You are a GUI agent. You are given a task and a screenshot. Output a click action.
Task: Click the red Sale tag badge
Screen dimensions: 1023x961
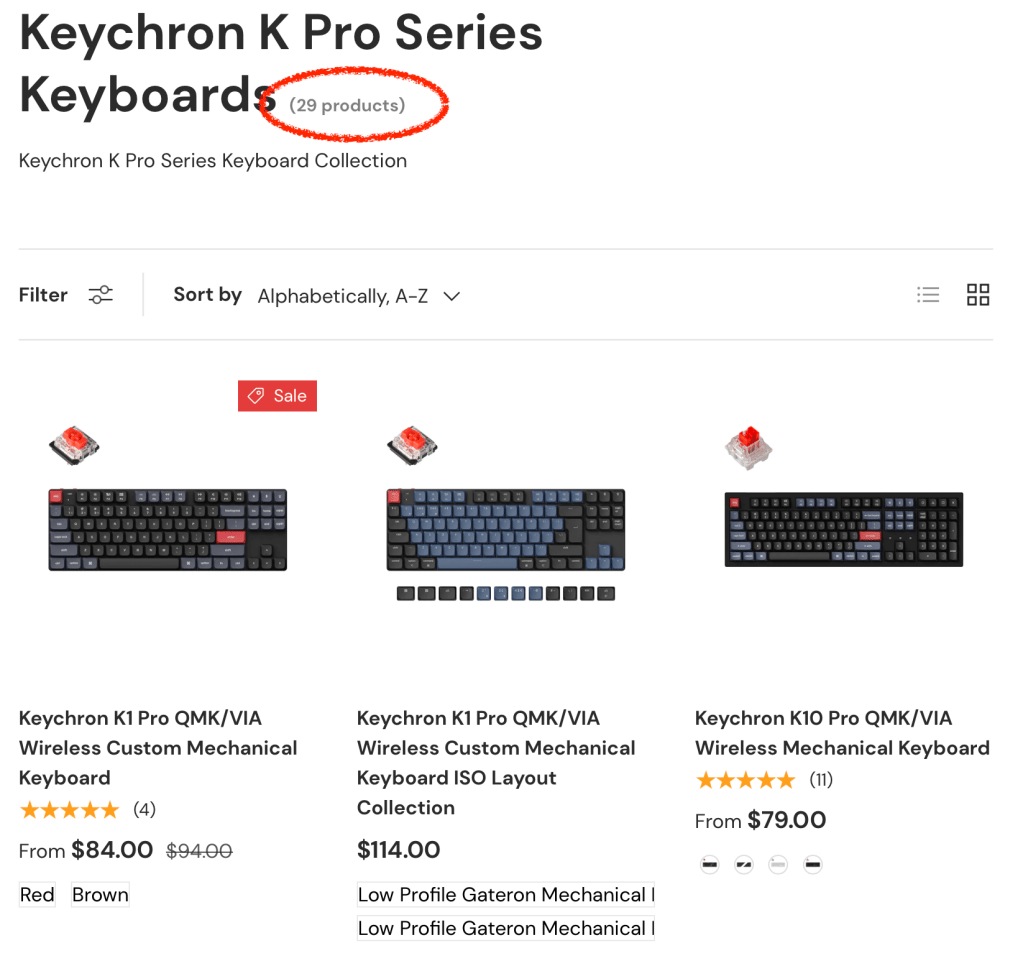click(x=277, y=396)
